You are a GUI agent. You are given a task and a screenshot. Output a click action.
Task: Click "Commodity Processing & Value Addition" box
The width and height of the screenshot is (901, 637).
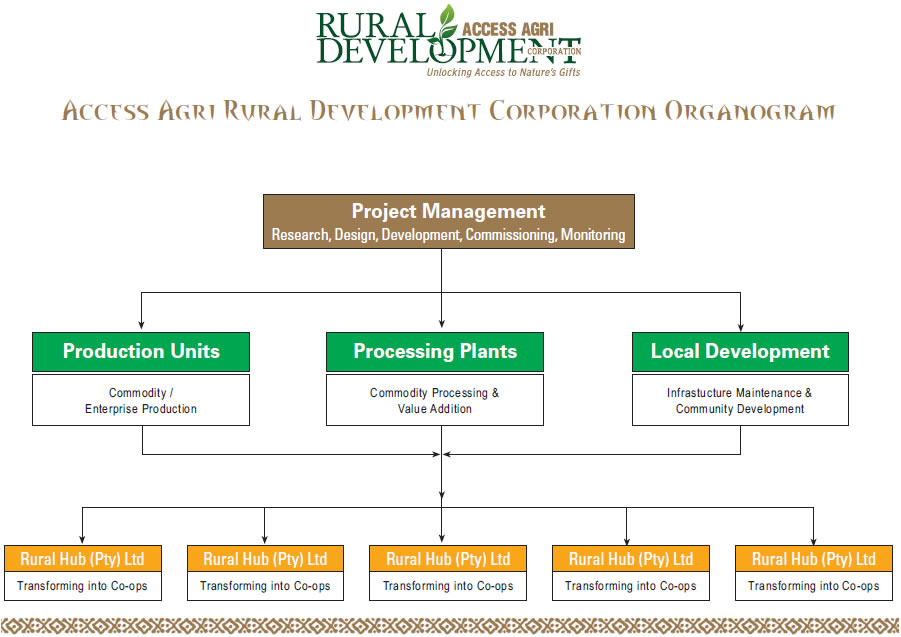pyautogui.click(x=435, y=400)
